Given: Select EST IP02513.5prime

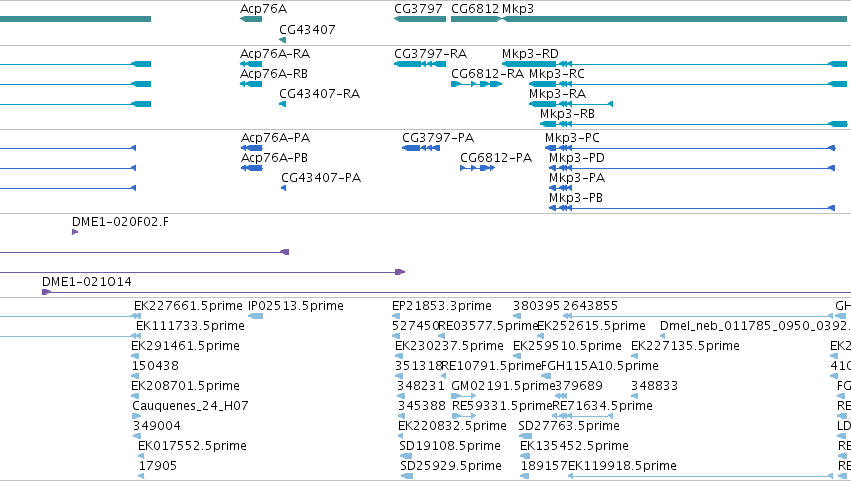Looking at the screenshot, I should (256, 317).
